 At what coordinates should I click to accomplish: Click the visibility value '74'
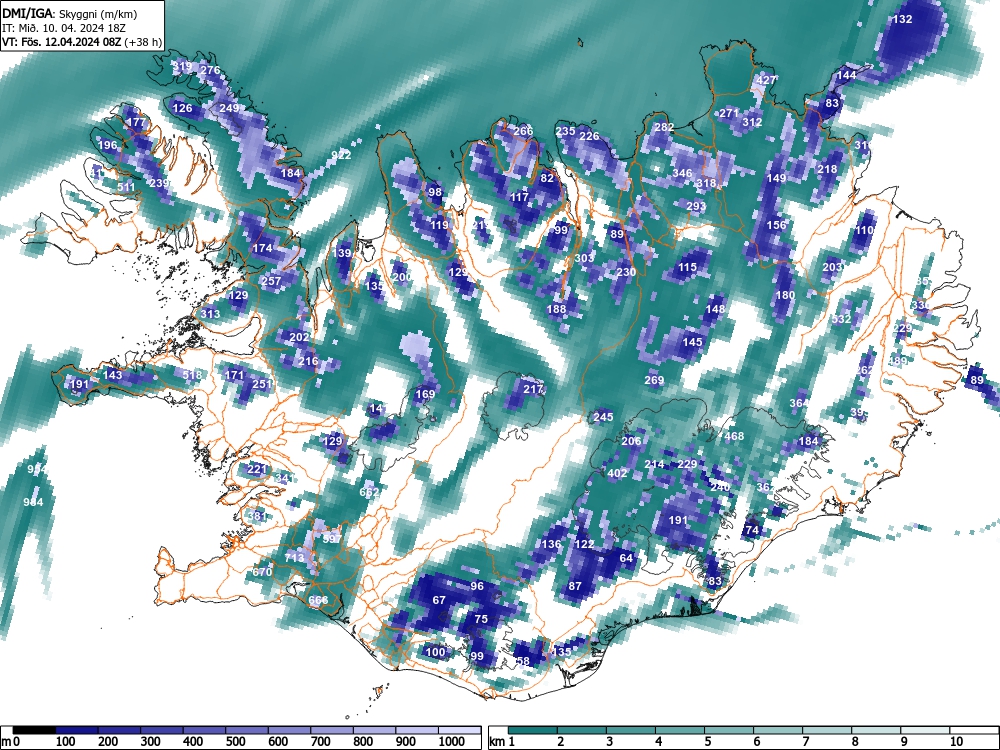752,530
